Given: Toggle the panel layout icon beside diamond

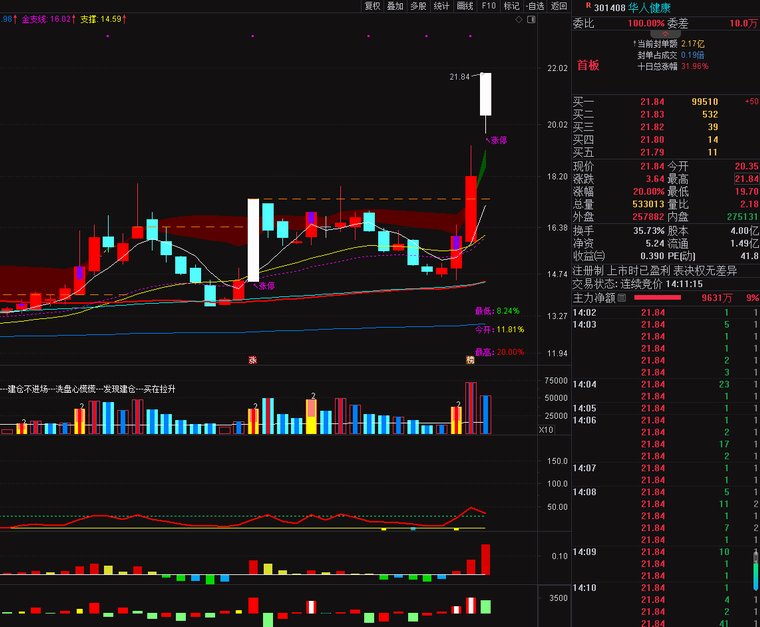Looking at the screenshot, I should point(530,19).
